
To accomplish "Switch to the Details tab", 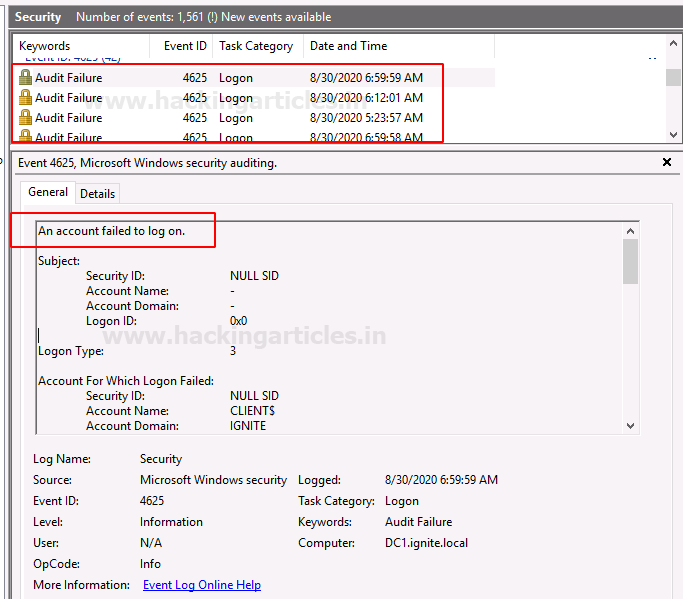I will pyautogui.click(x=98, y=193).
